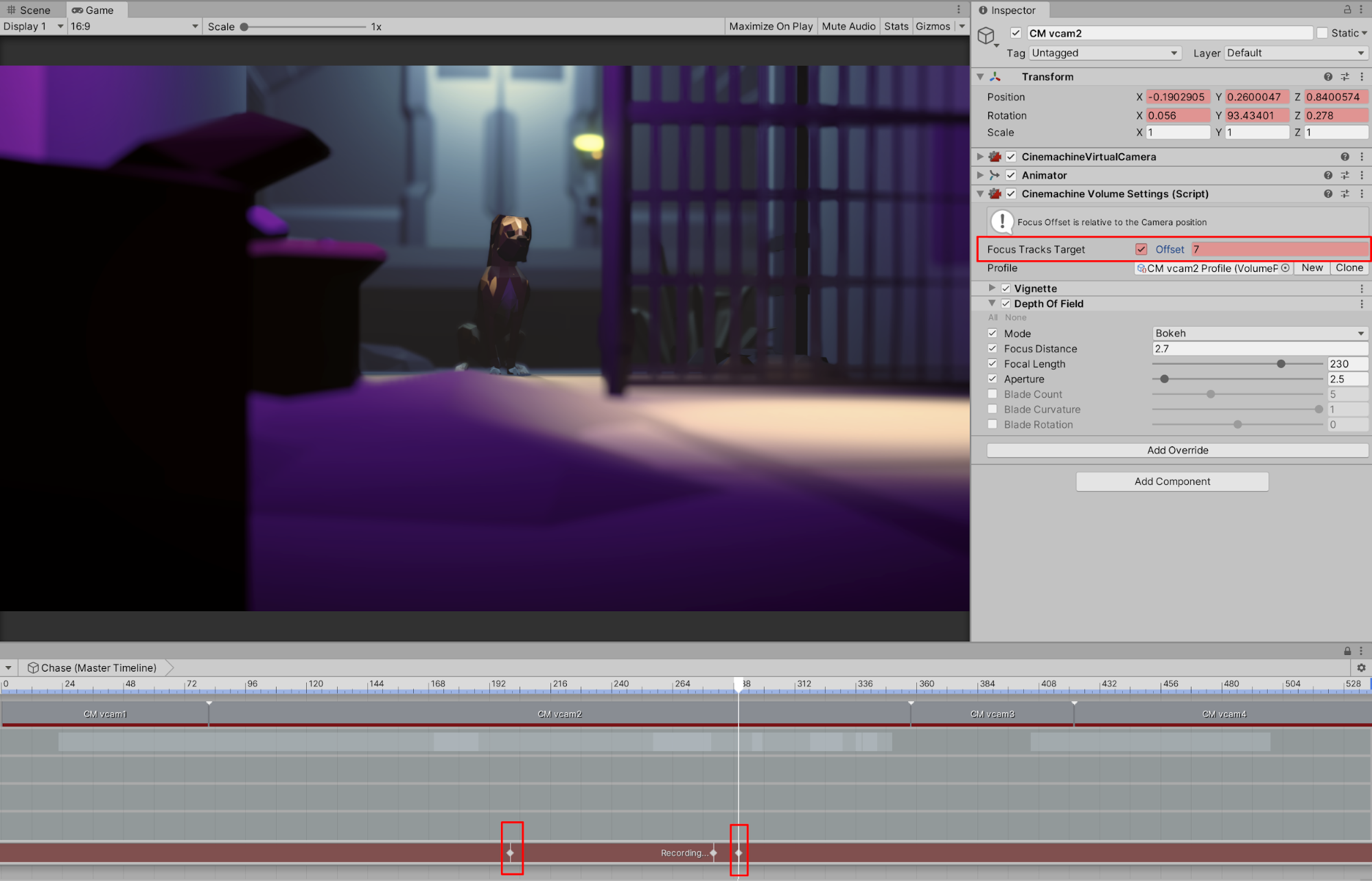Toggle Focus Tracks Target checkbox

1141,249
